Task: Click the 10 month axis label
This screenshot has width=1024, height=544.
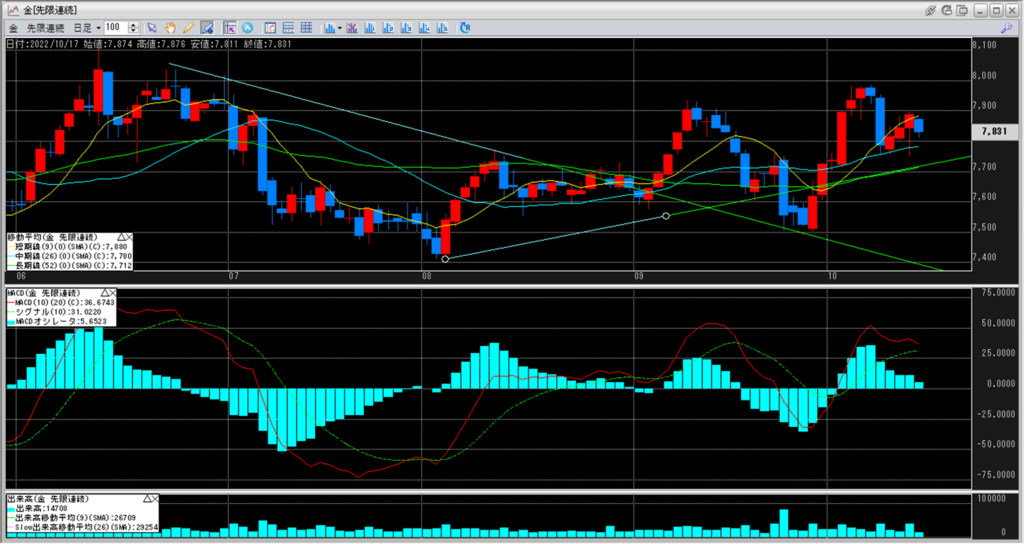Action: (832, 276)
